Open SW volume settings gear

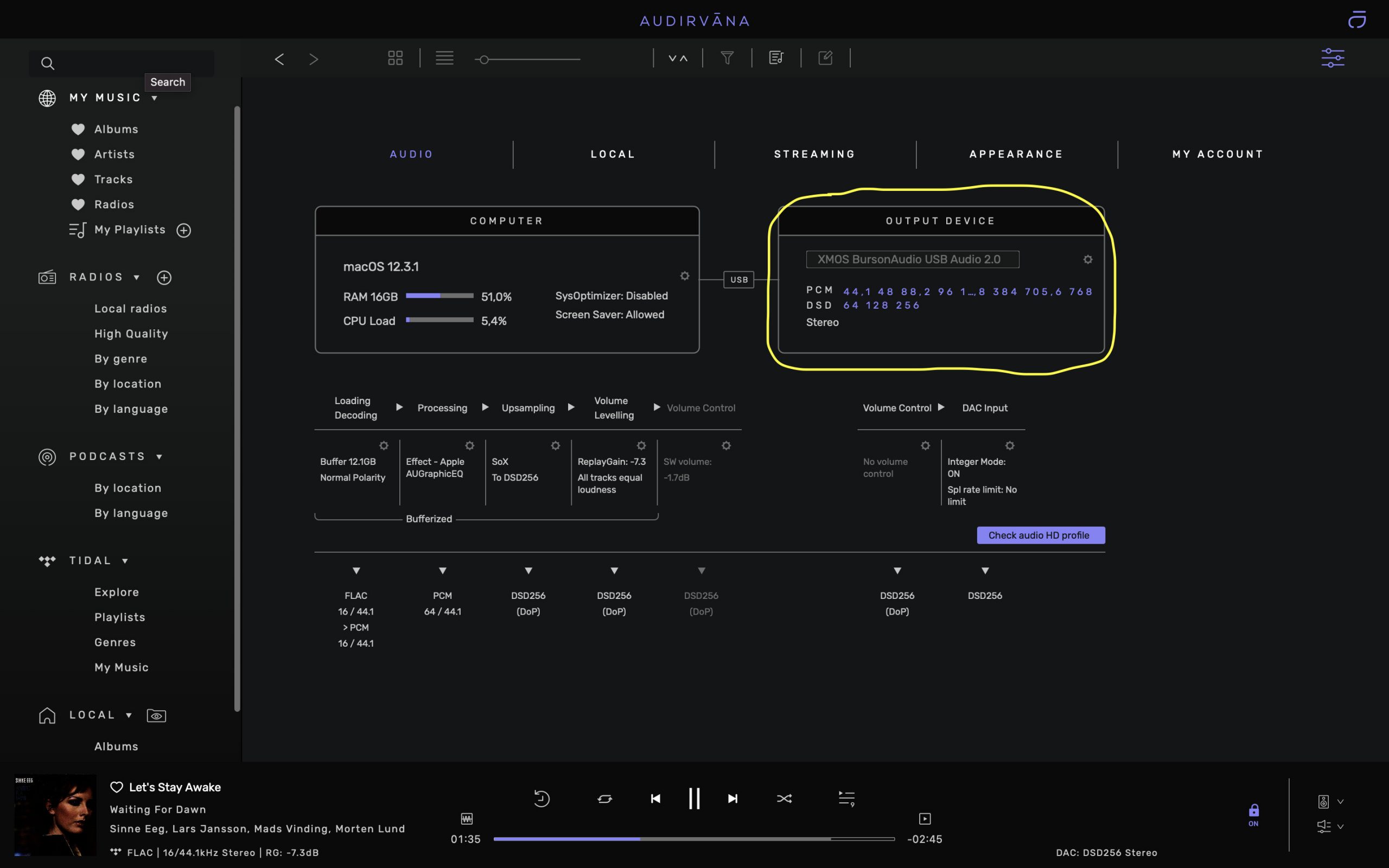tap(726, 445)
